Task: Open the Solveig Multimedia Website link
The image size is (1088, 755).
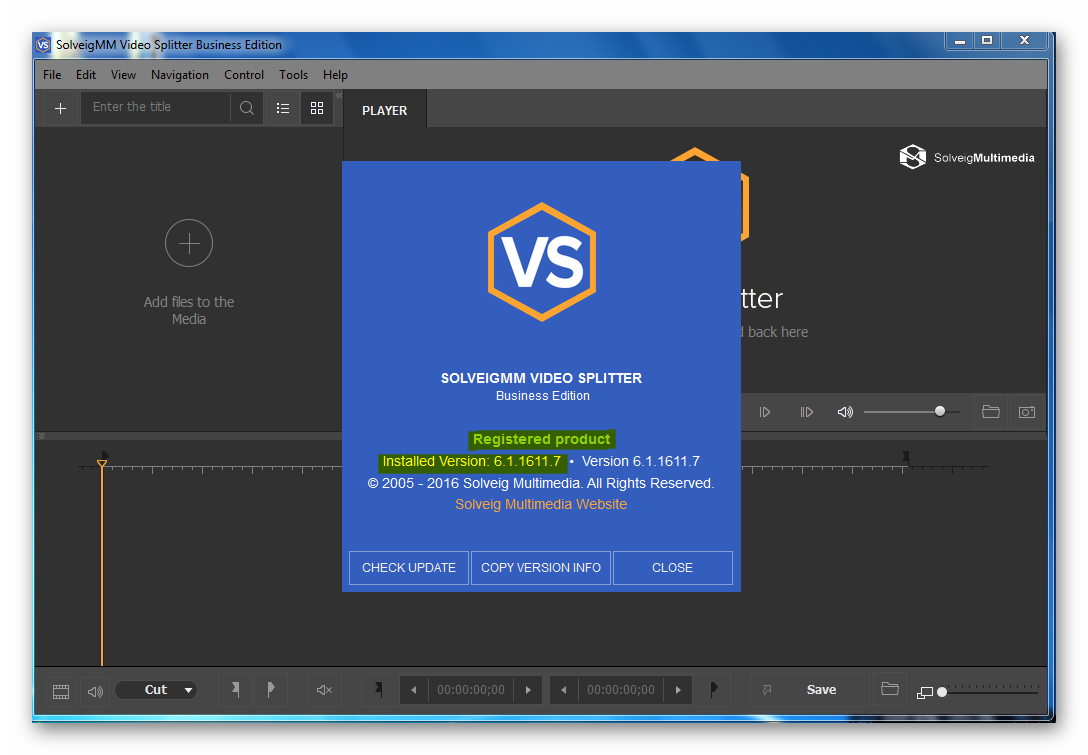Action: pos(541,504)
